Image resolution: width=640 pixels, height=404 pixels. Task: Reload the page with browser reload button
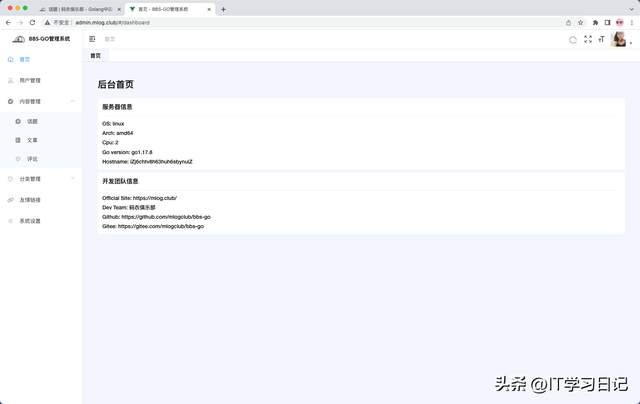tap(32, 22)
